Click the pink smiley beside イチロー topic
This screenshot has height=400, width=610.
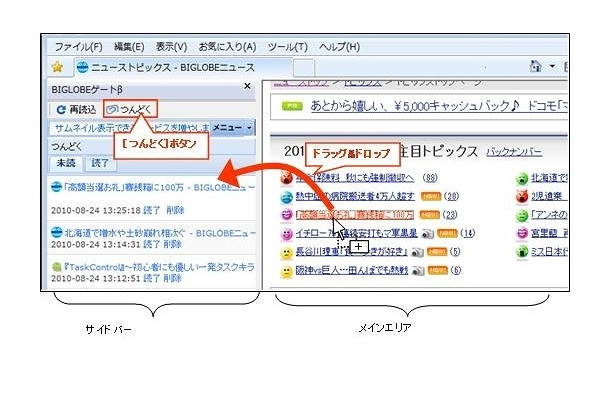pyautogui.click(x=286, y=233)
